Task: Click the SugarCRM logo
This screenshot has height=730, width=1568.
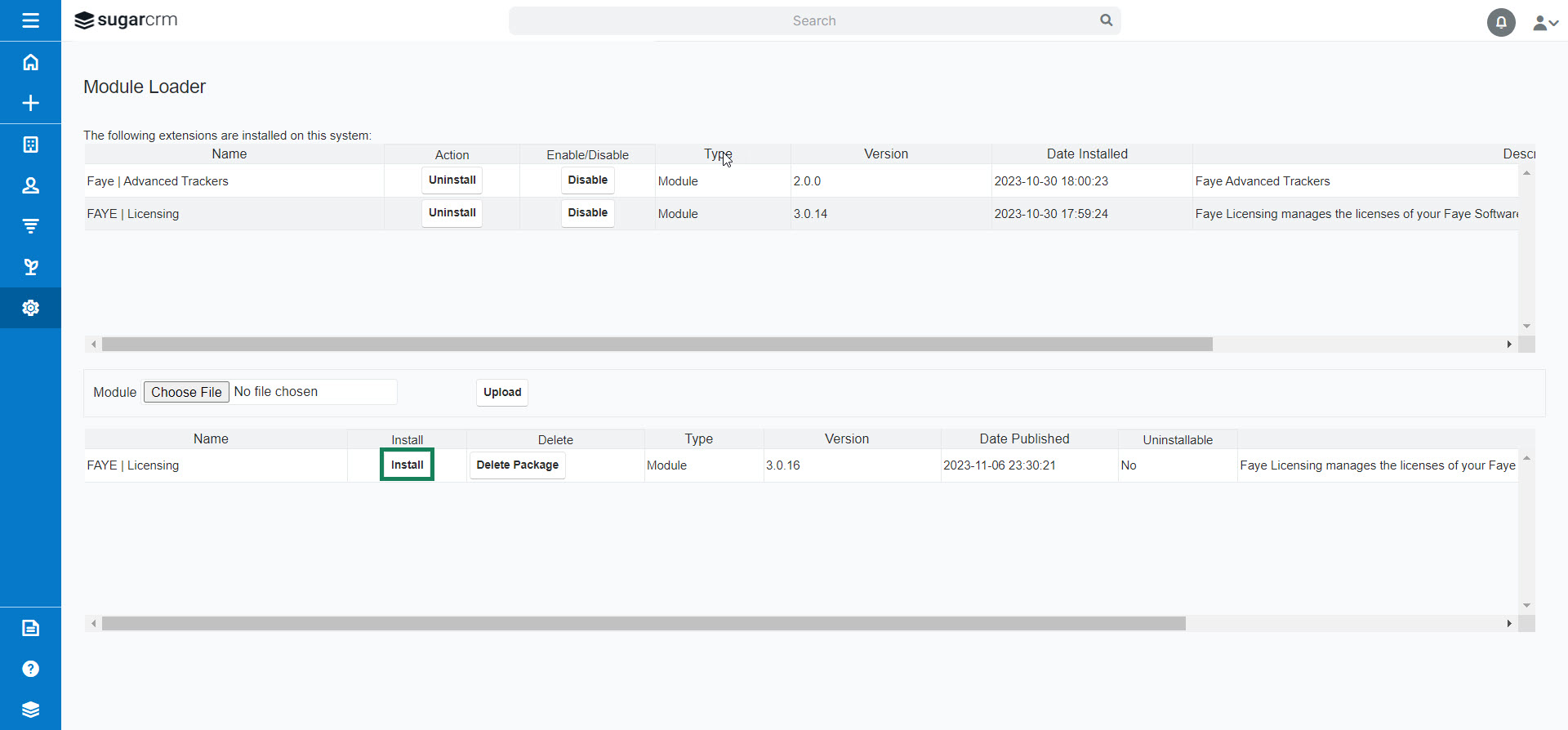Action: 126,20
